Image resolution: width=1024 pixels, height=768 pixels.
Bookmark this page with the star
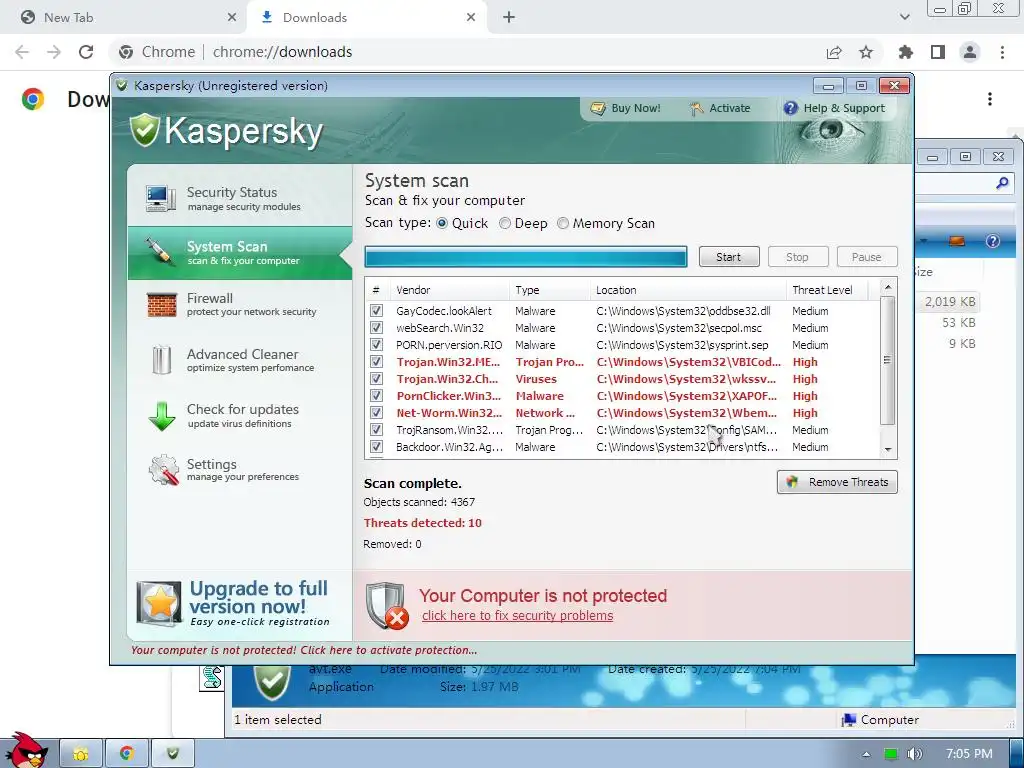click(866, 52)
